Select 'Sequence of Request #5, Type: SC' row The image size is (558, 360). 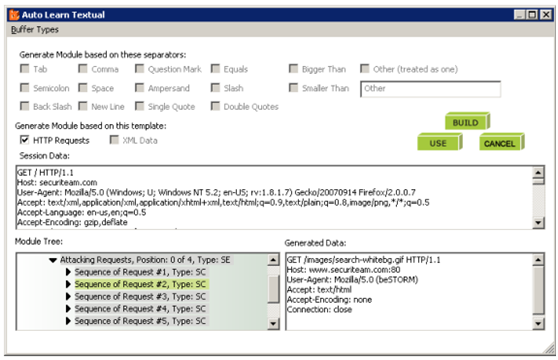(140, 321)
